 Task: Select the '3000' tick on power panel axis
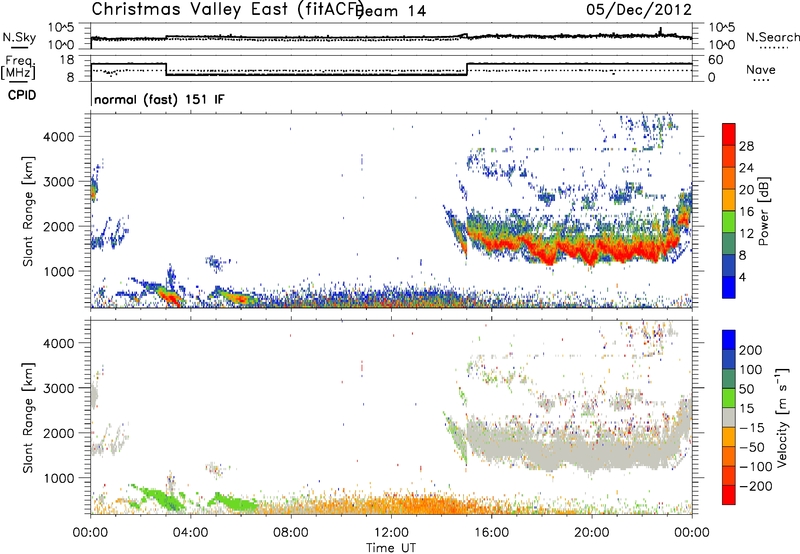(x=59, y=182)
